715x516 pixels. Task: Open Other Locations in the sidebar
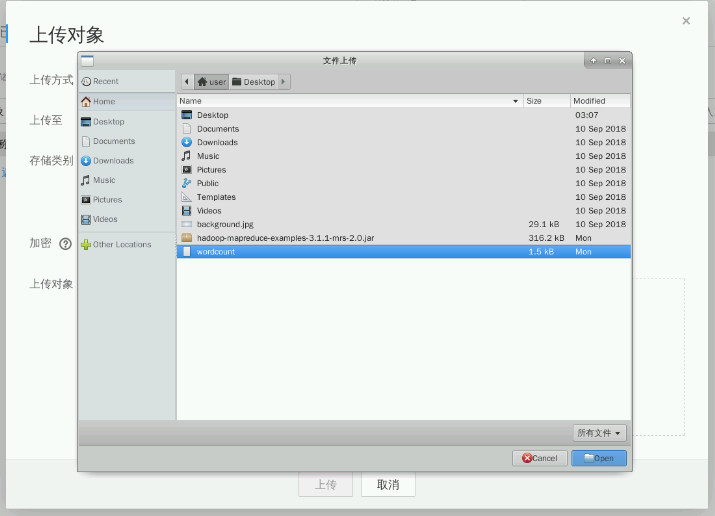121,244
